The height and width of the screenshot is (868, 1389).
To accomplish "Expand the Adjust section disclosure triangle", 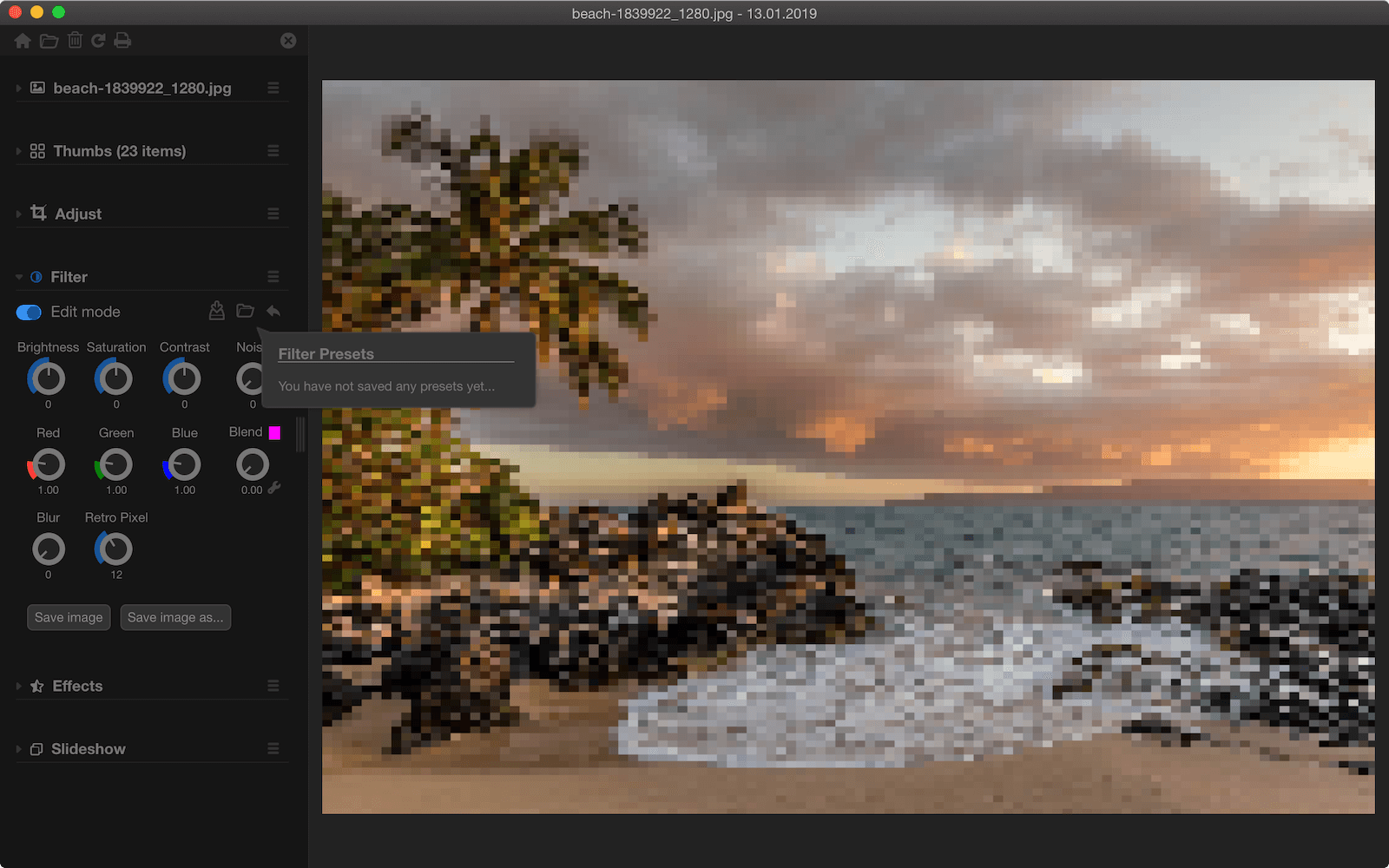I will pos(18,214).
